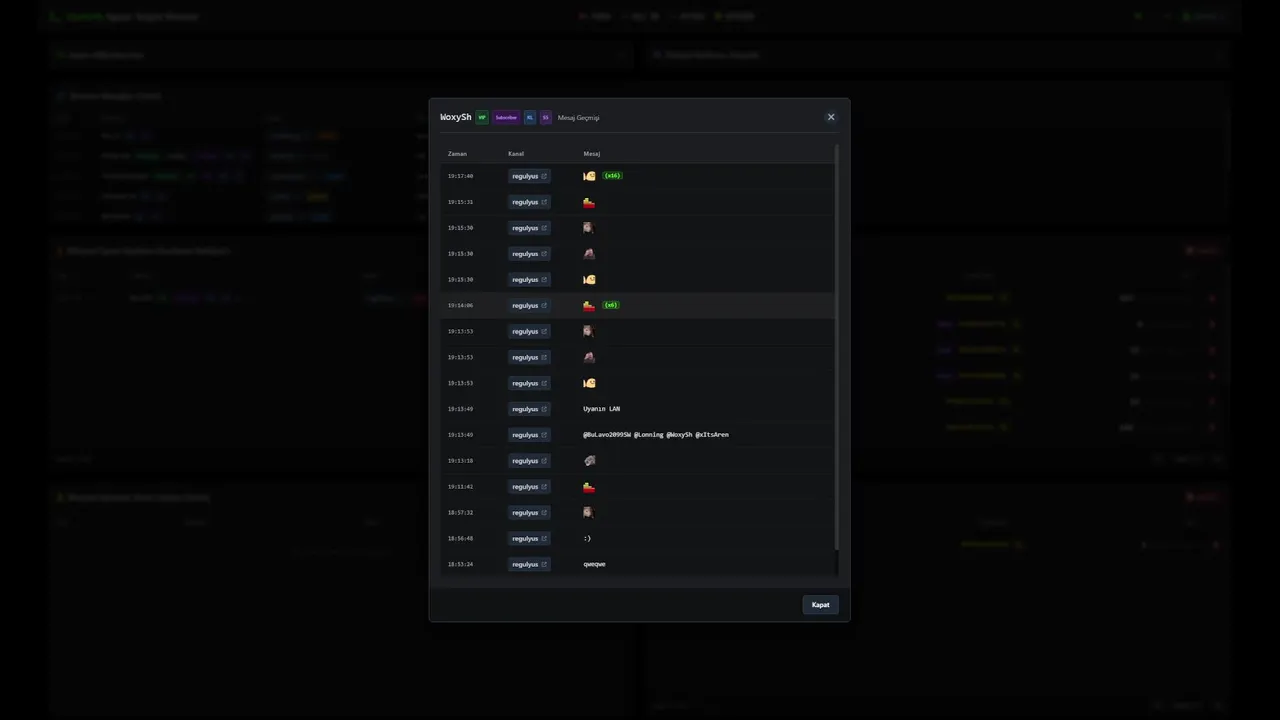Click the Kapat button
The image size is (1280, 720).
(820, 604)
